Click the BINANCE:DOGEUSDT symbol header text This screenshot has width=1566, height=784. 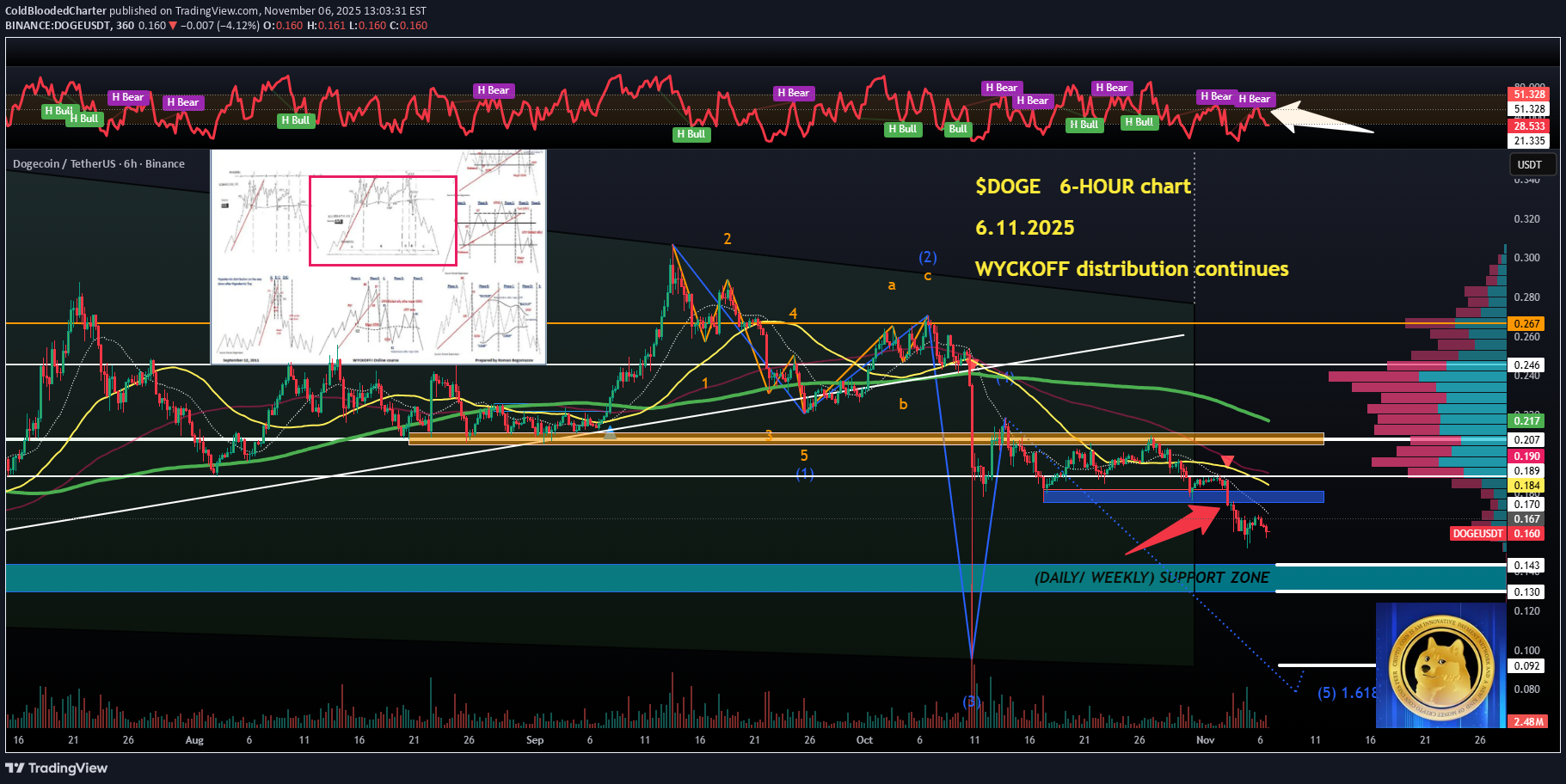58,26
